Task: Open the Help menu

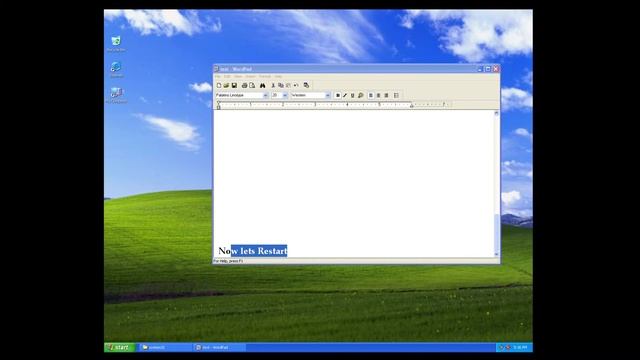Action: 278,76
